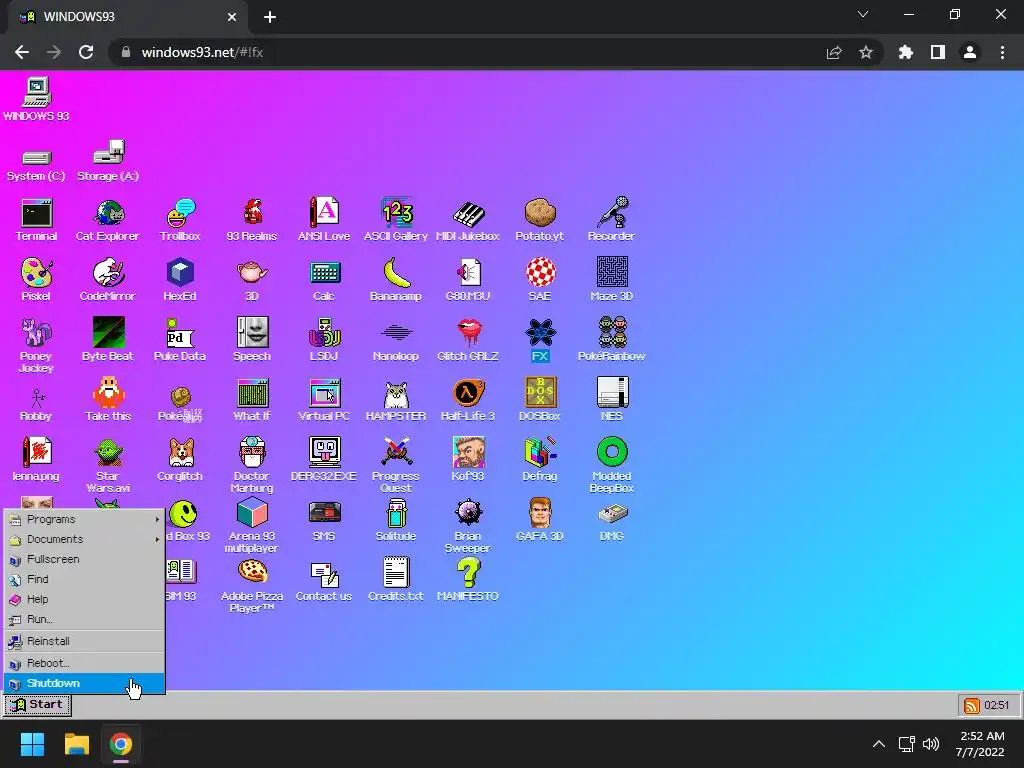Image resolution: width=1024 pixels, height=768 pixels.
Task: Open a new browser tab
Action: coord(270,17)
